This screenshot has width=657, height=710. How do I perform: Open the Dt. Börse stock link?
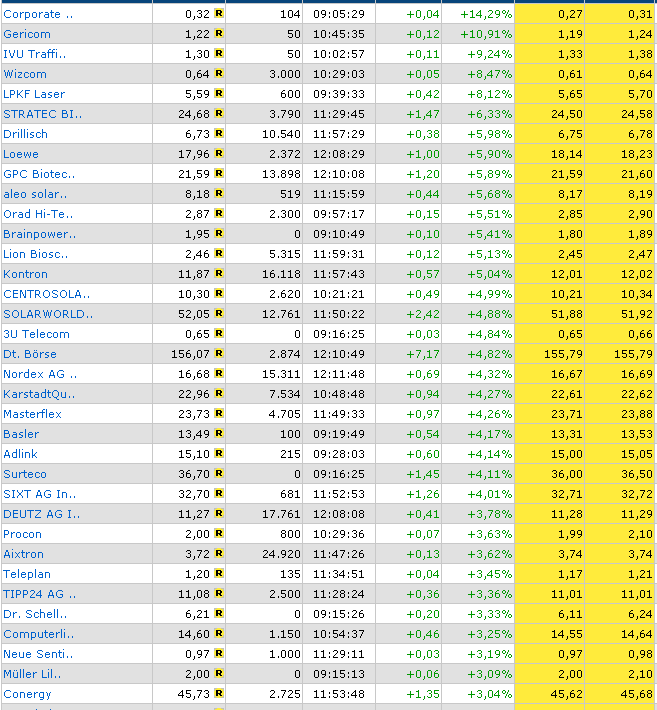(x=30, y=354)
